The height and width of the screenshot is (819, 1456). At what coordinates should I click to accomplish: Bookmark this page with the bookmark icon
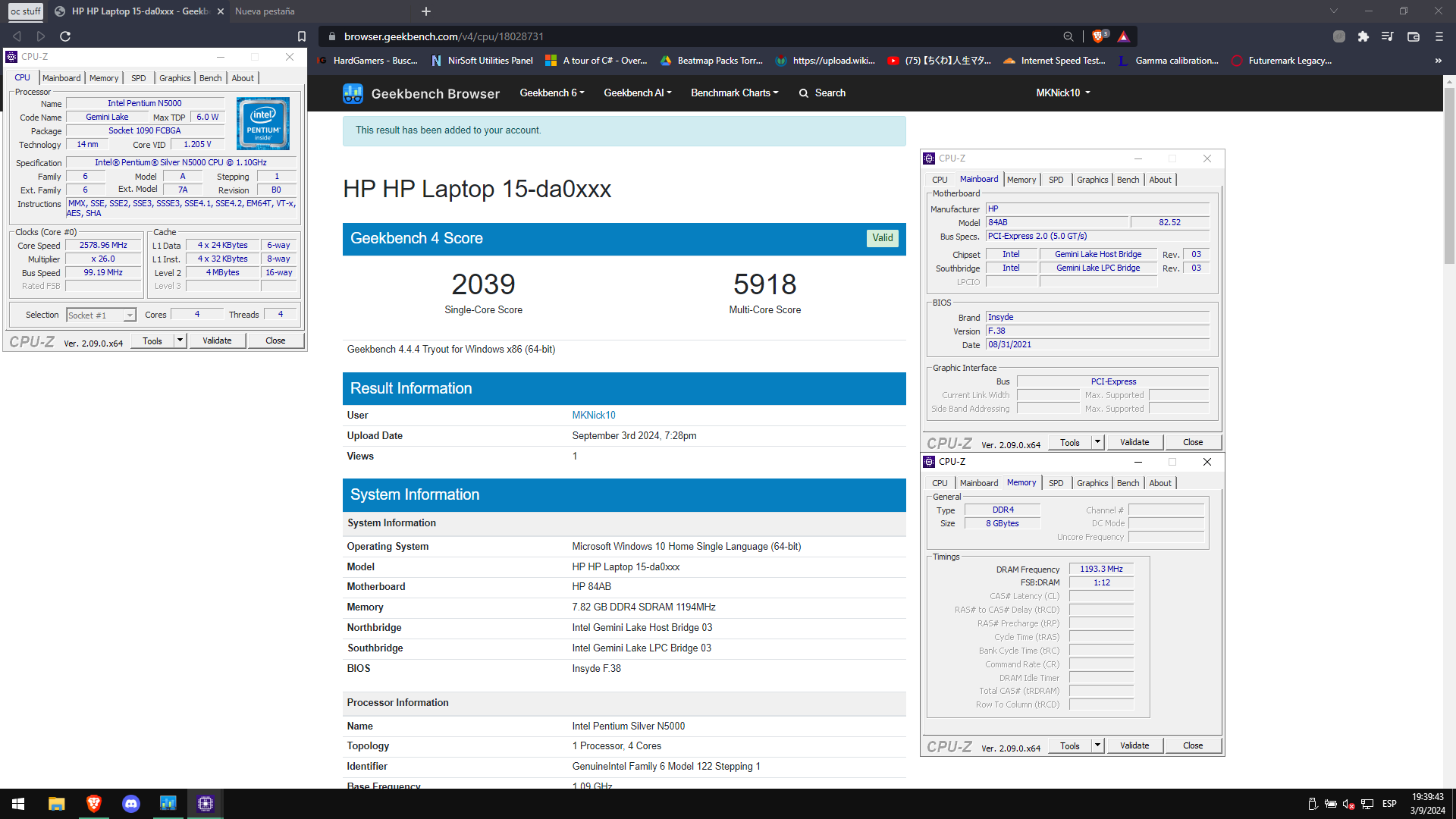[x=302, y=36]
